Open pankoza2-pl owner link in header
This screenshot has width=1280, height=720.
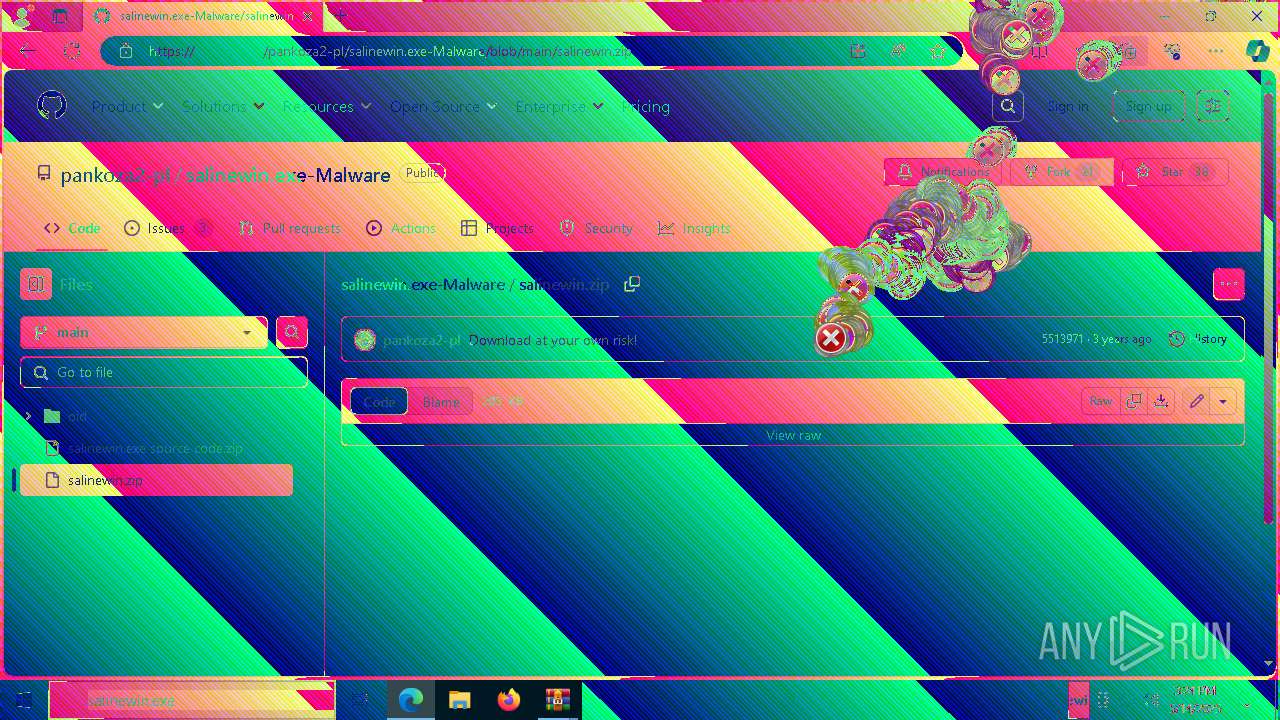point(115,175)
